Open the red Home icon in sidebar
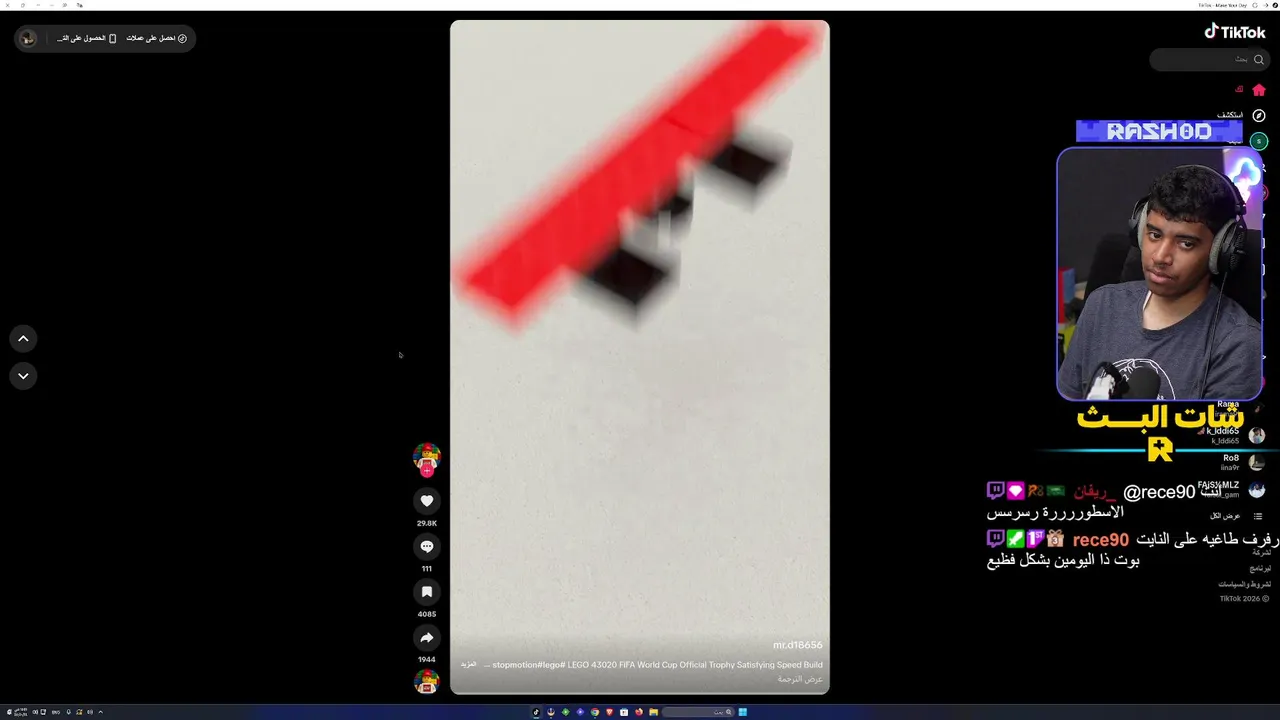The height and width of the screenshot is (720, 1280). 1259,90
